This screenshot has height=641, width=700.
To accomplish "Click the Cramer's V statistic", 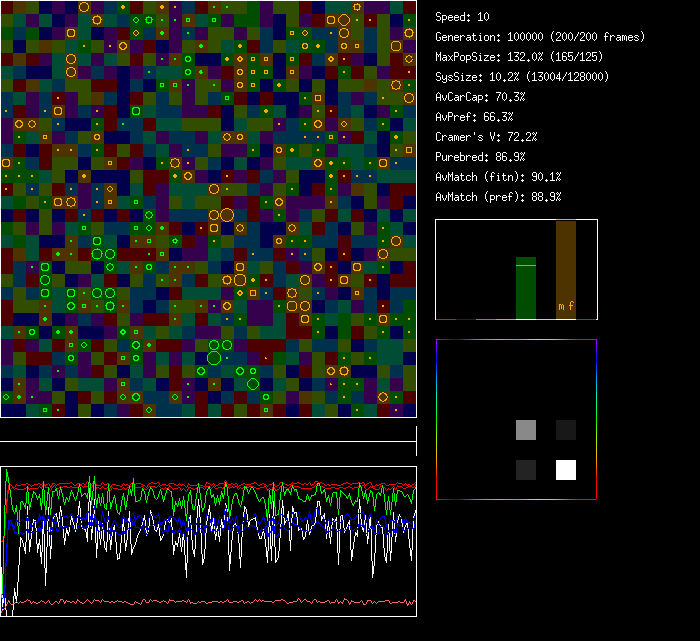I will 486,137.
